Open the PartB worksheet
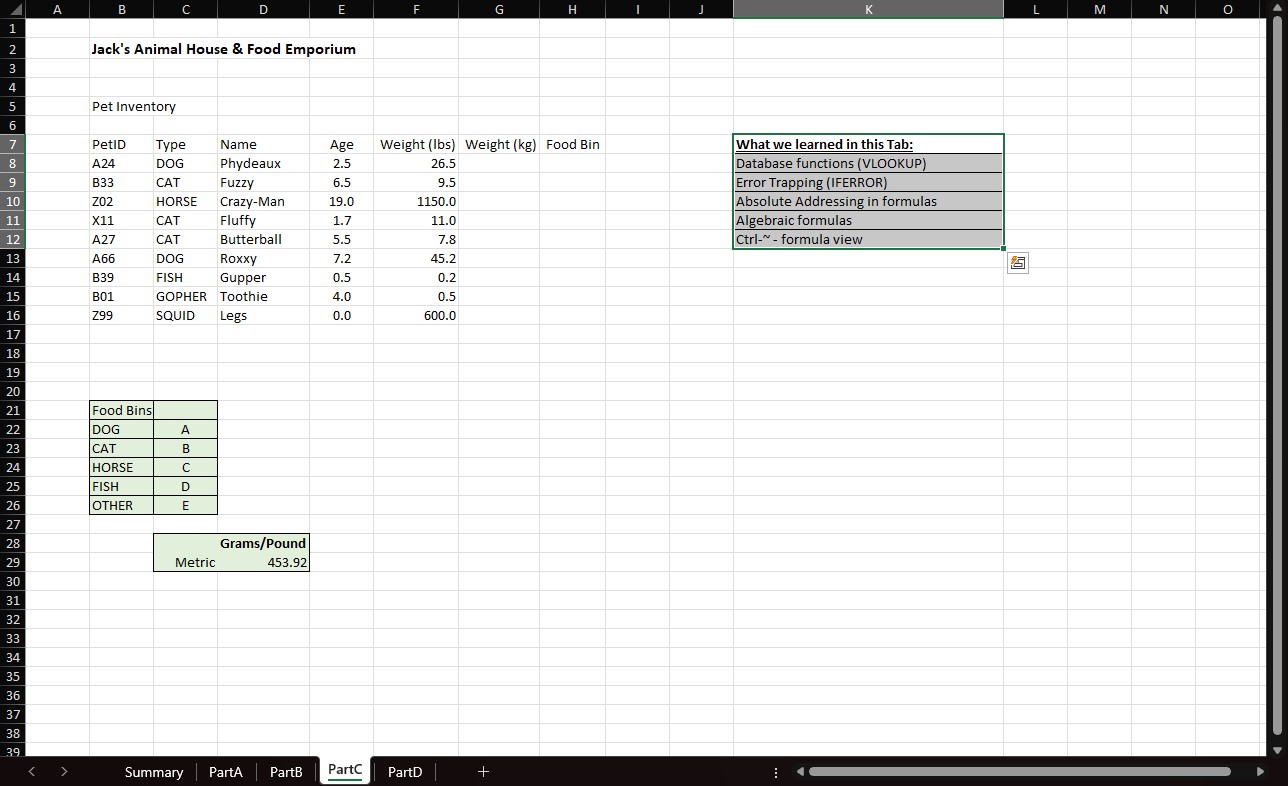 click(285, 771)
